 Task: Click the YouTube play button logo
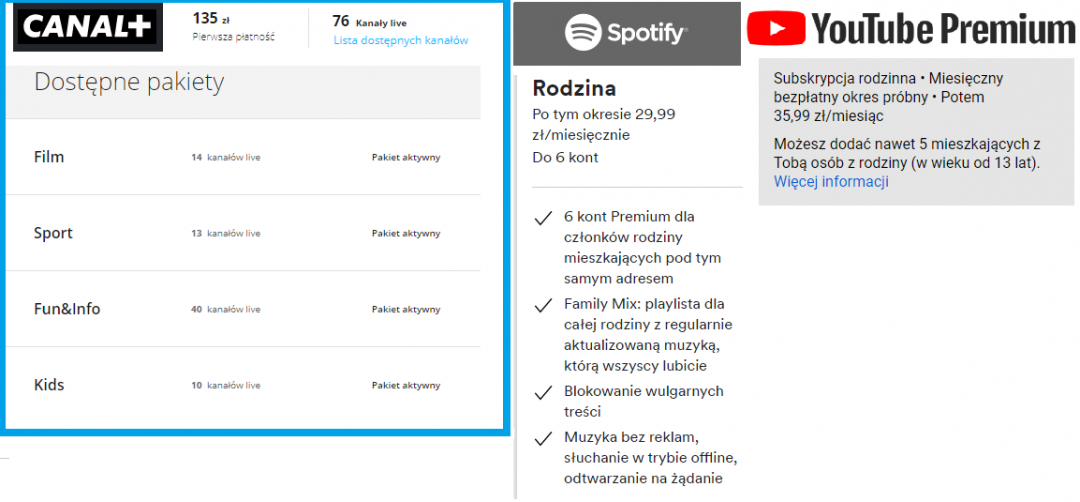click(777, 30)
